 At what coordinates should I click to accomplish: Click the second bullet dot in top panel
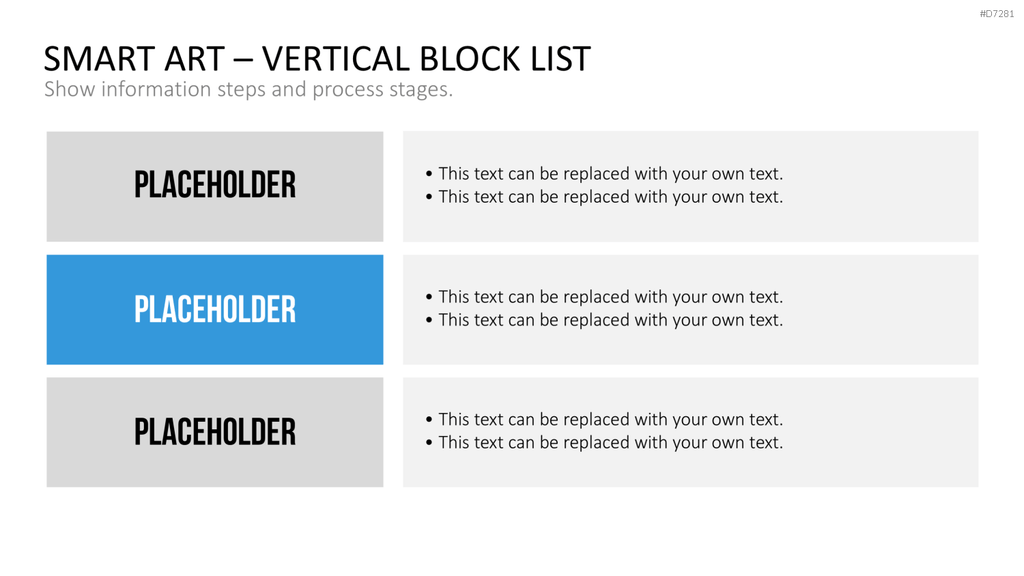click(428, 197)
